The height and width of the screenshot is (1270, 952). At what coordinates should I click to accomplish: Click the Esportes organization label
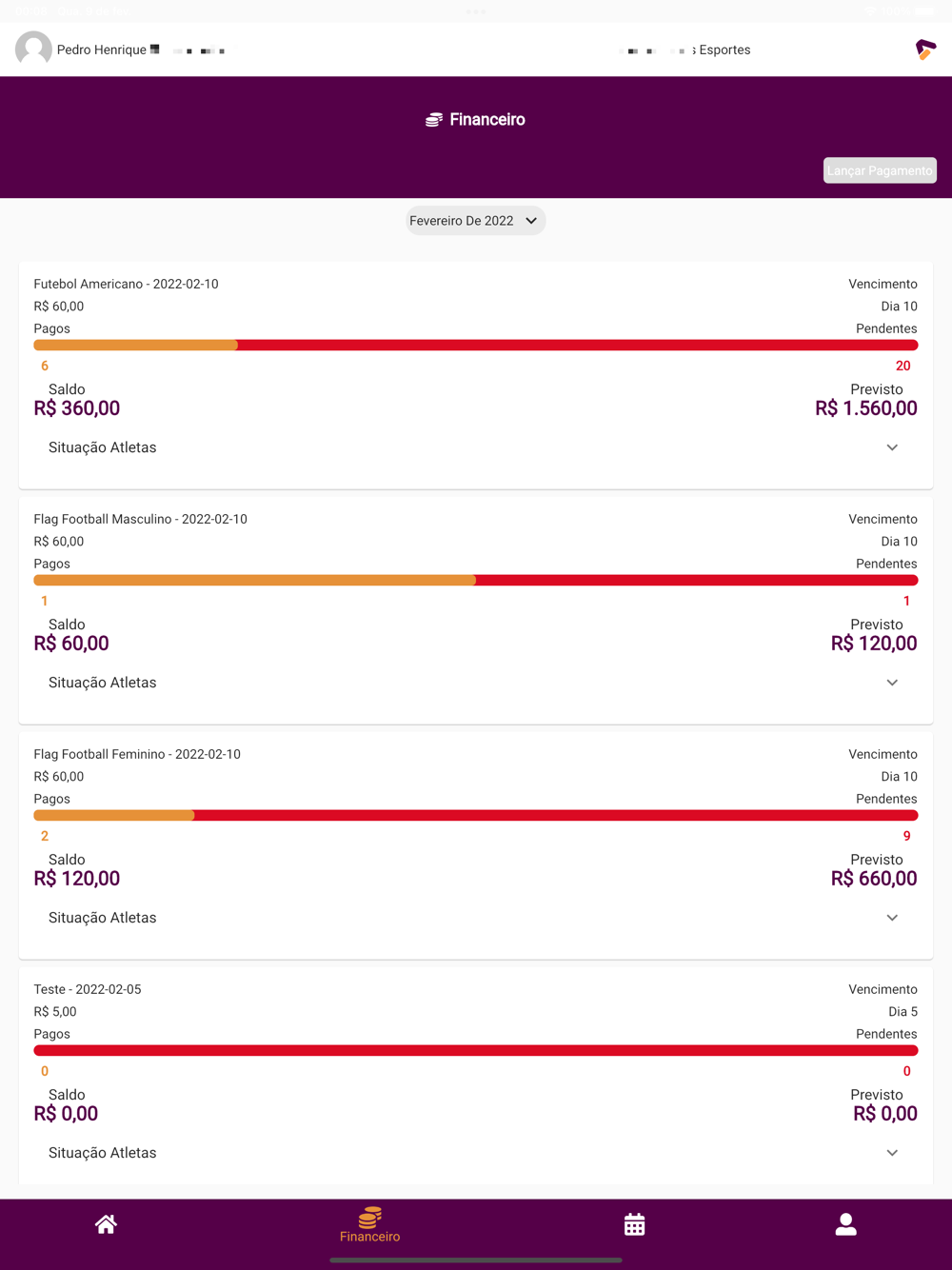(x=724, y=50)
